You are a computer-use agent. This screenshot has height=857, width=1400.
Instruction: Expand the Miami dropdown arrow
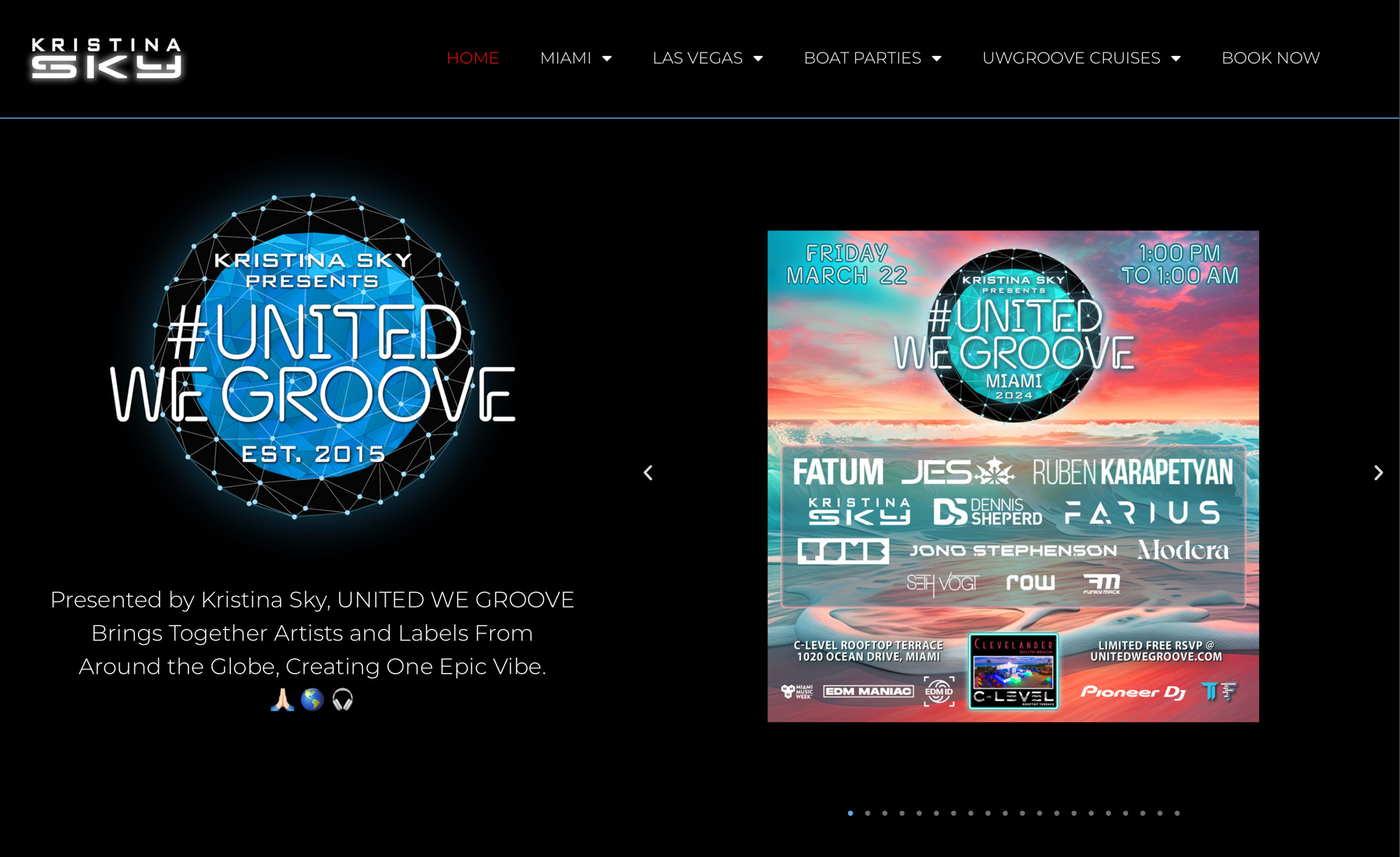click(x=607, y=59)
